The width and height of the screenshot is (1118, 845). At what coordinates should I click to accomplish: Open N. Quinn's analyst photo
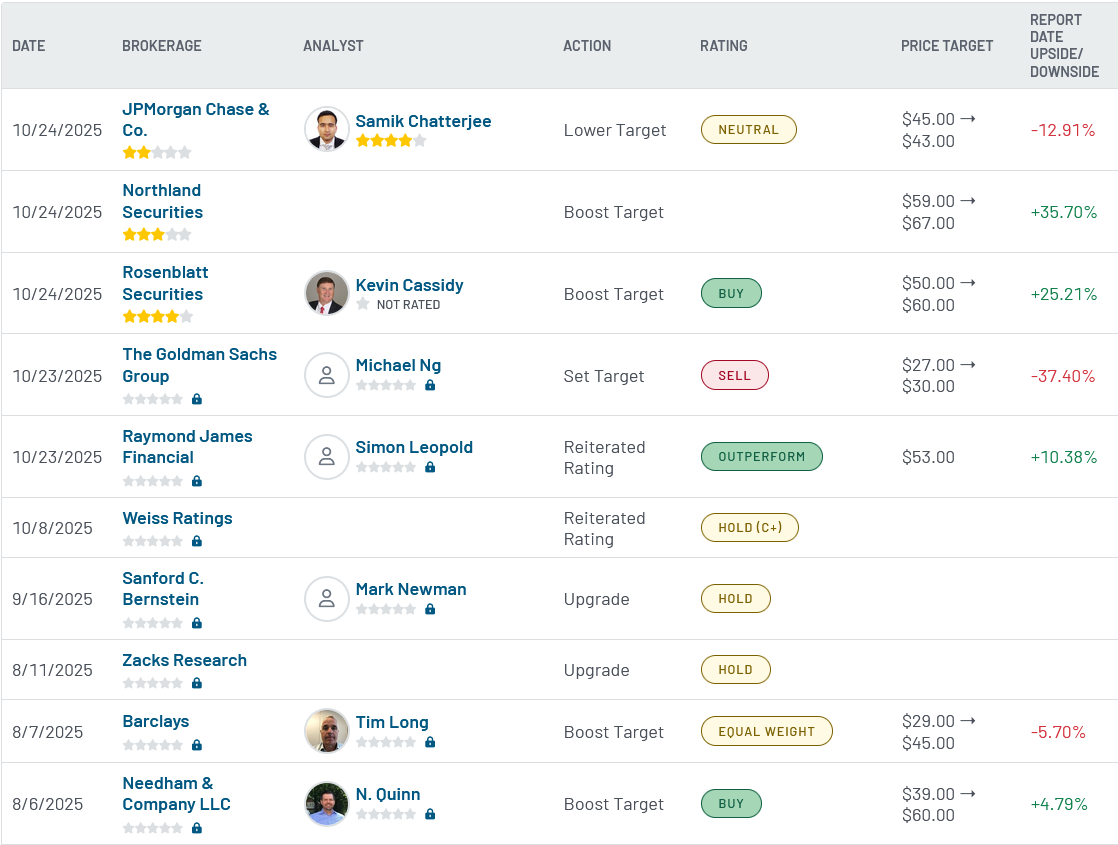tap(327, 804)
